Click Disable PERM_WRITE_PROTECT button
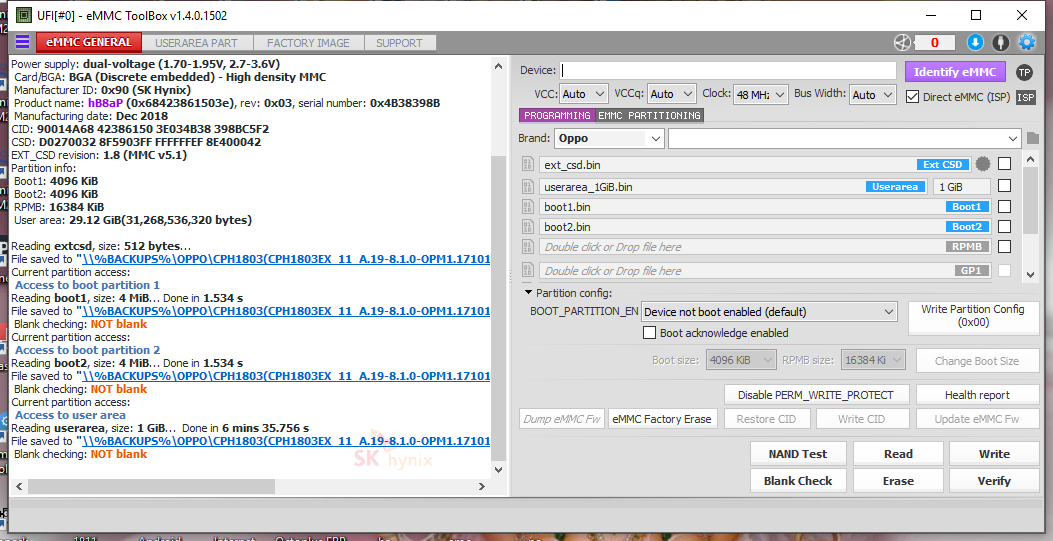The image size is (1053, 541). click(816, 395)
